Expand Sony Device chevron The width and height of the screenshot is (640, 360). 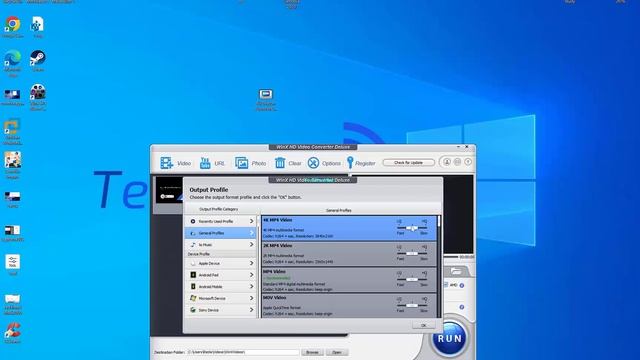click(x=251, y=310)
